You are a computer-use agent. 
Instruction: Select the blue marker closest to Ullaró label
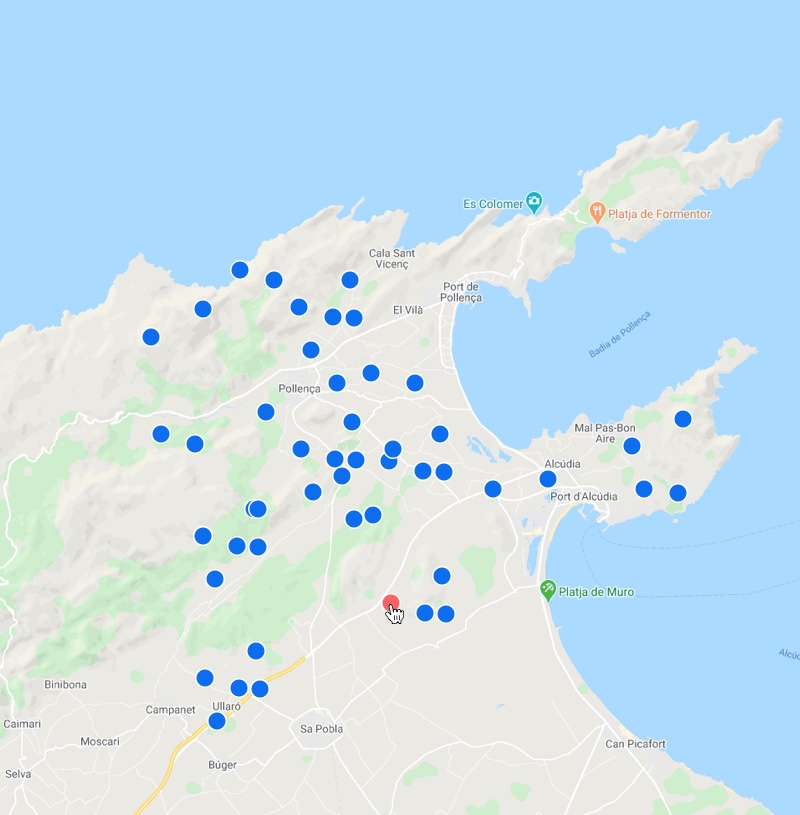pyautogui.click(x=217, y=721)
